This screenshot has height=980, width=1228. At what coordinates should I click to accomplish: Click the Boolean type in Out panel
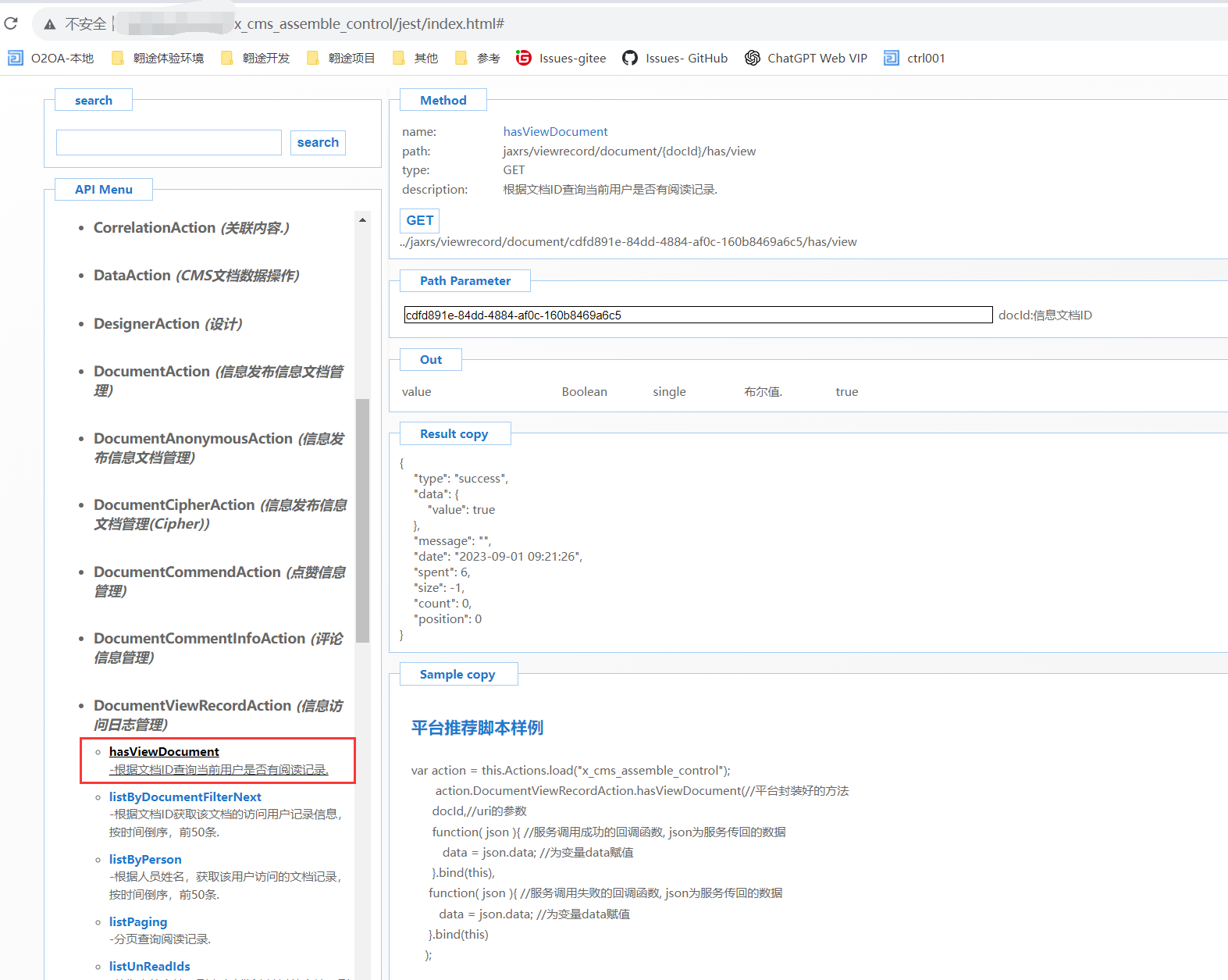tap(585, 392)
